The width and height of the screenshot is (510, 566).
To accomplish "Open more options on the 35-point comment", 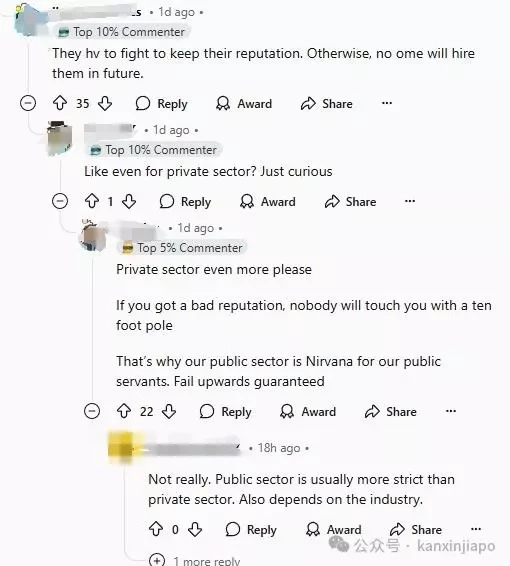I will [x=387, y=103].
